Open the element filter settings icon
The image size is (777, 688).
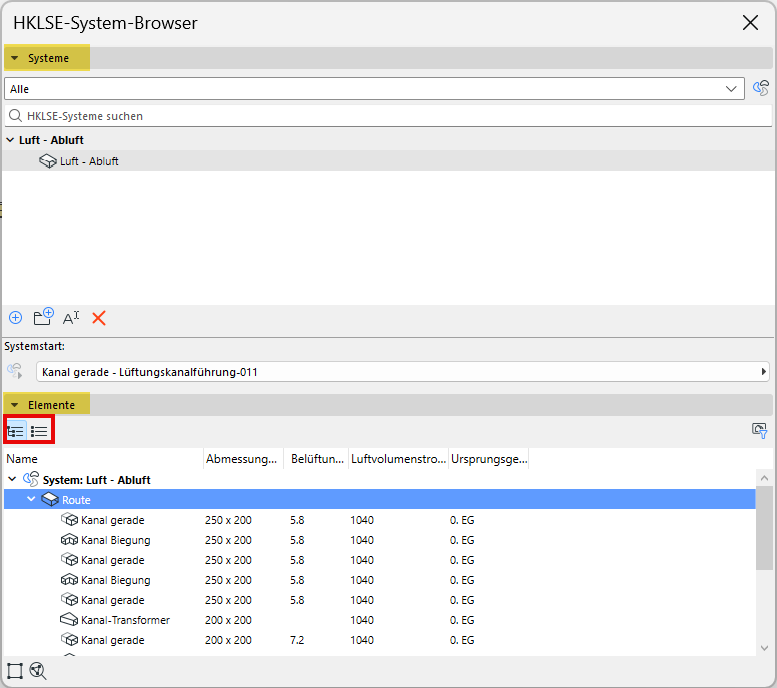tap(760, 430)
